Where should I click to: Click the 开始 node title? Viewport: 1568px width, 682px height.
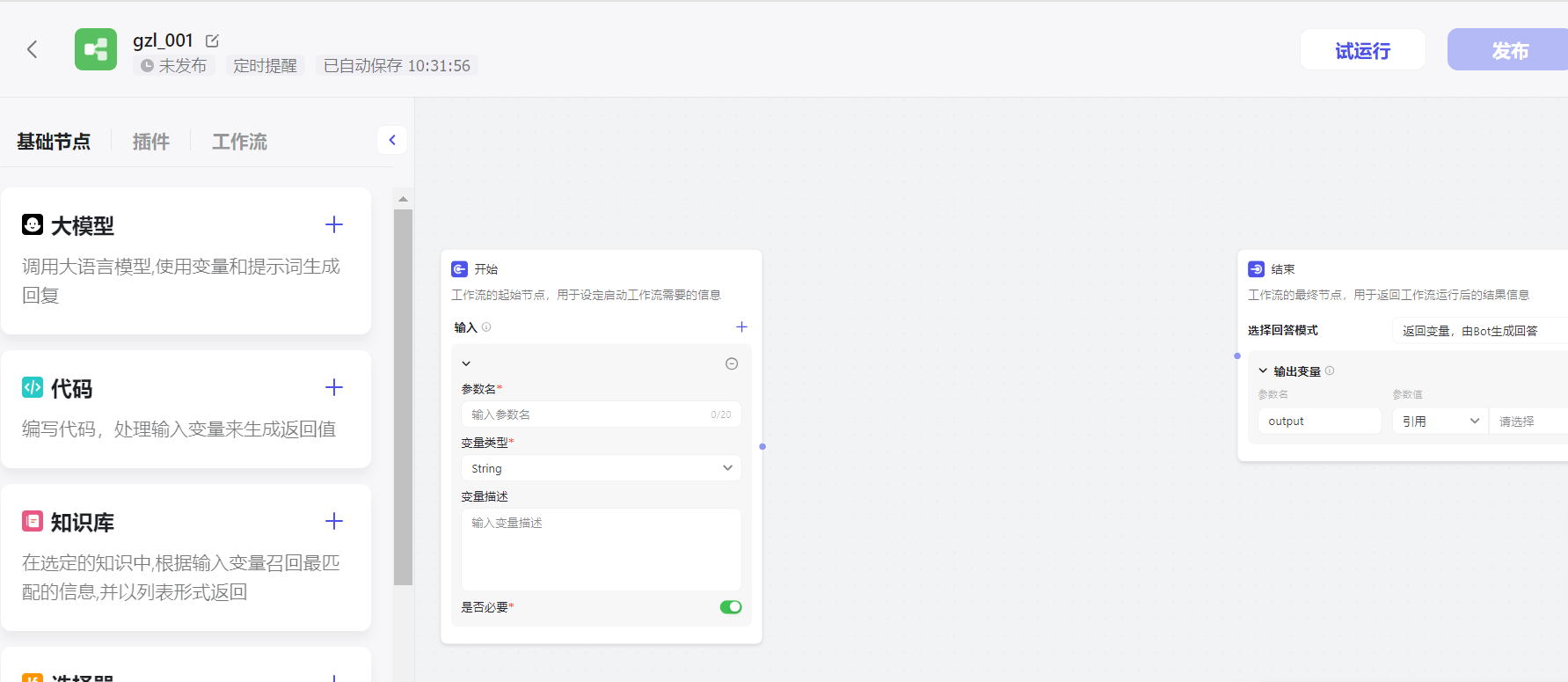(486, 269)
